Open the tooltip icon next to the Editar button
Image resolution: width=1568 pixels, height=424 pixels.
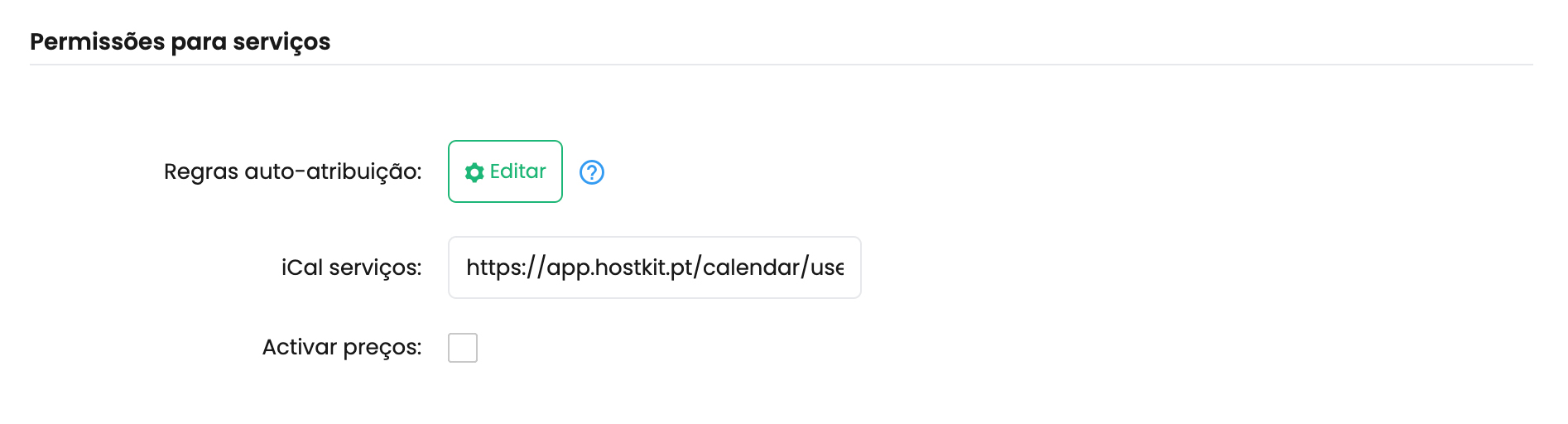591,172
